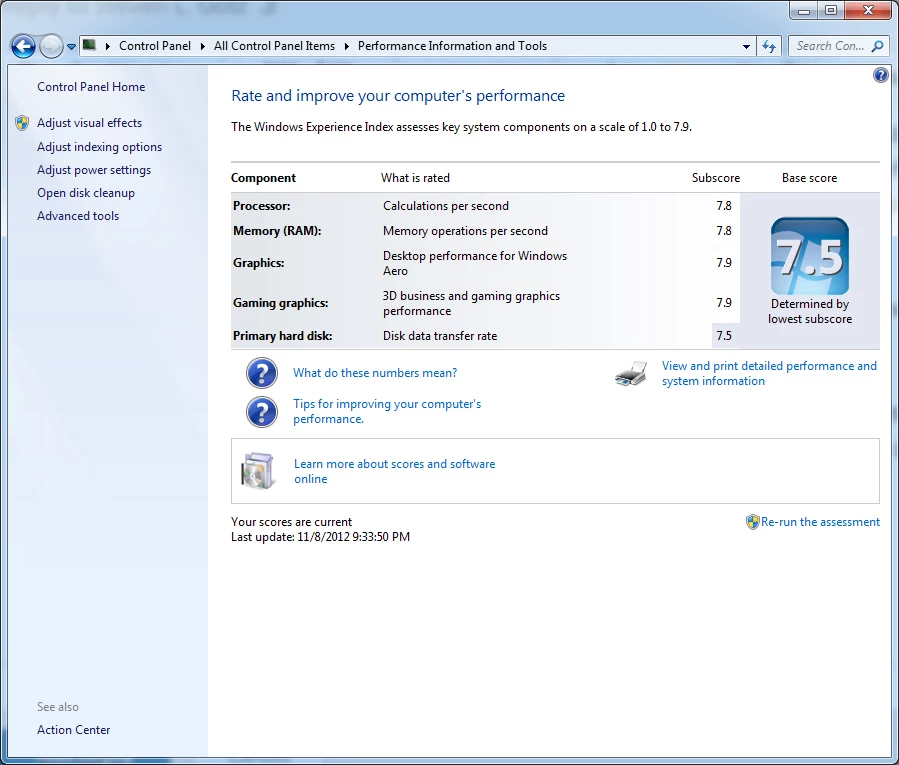899x765 pixels.
Task: Open Control Panel breadcrumb
Action: point(155,46)
